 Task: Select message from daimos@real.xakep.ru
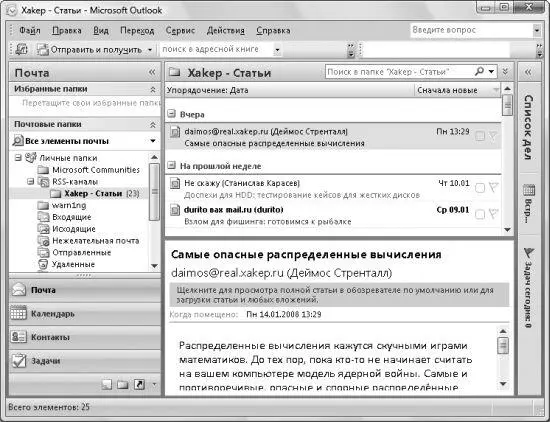click(333, 137)
